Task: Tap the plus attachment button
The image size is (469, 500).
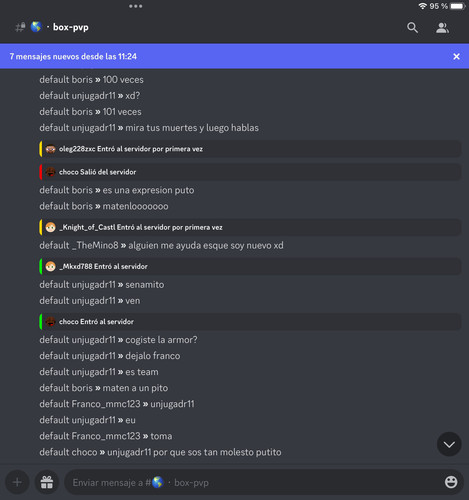Action: click(x=17, y=482)
